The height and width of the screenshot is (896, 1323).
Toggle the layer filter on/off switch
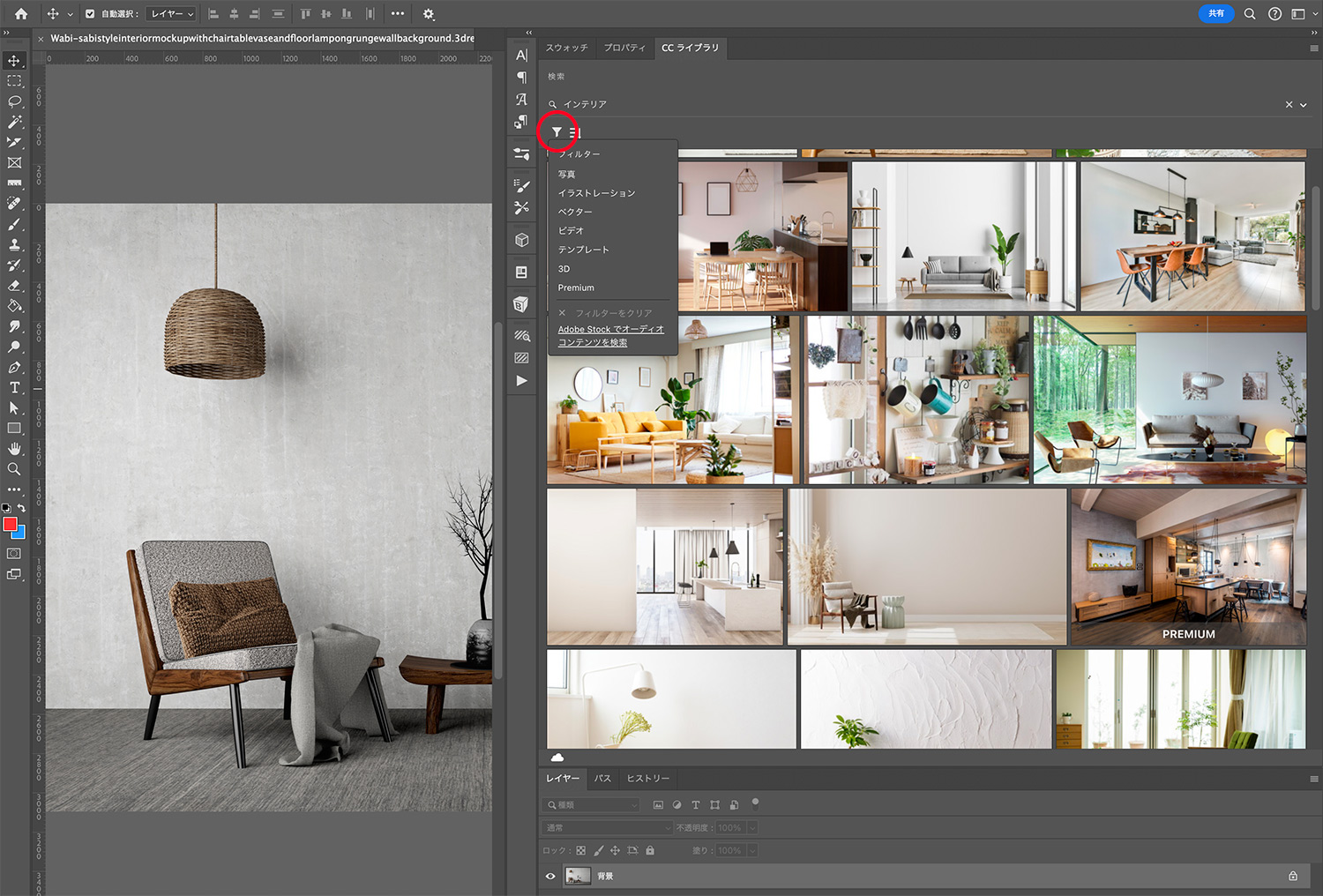pos(755,803)
